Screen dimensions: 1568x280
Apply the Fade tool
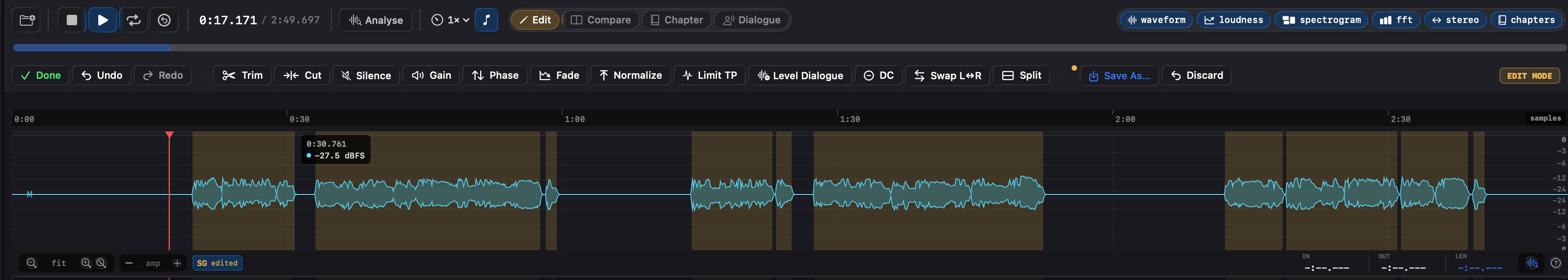(559, 75)
